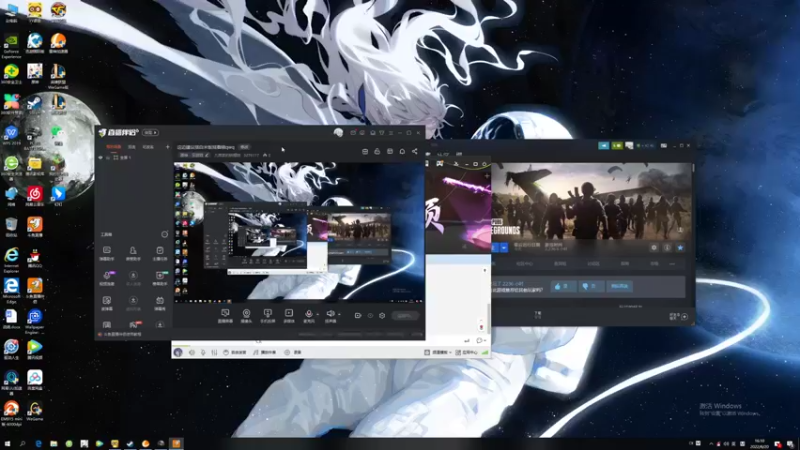Open the toolbox settings circle icon
Viewport: 800px width, 450px height.
(164, 234)
